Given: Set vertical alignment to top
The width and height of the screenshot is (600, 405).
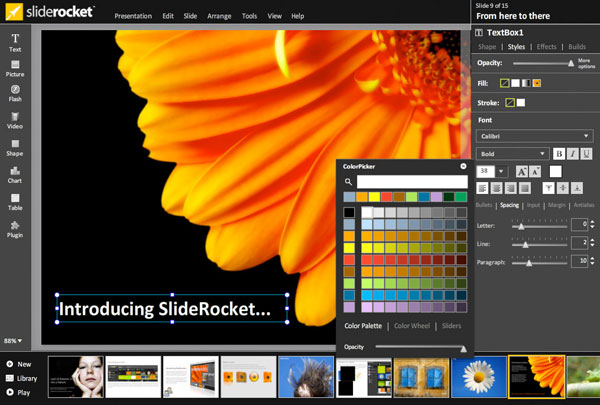Looking at the screenshot, I should pyautogui.click(x=548, y=188).
